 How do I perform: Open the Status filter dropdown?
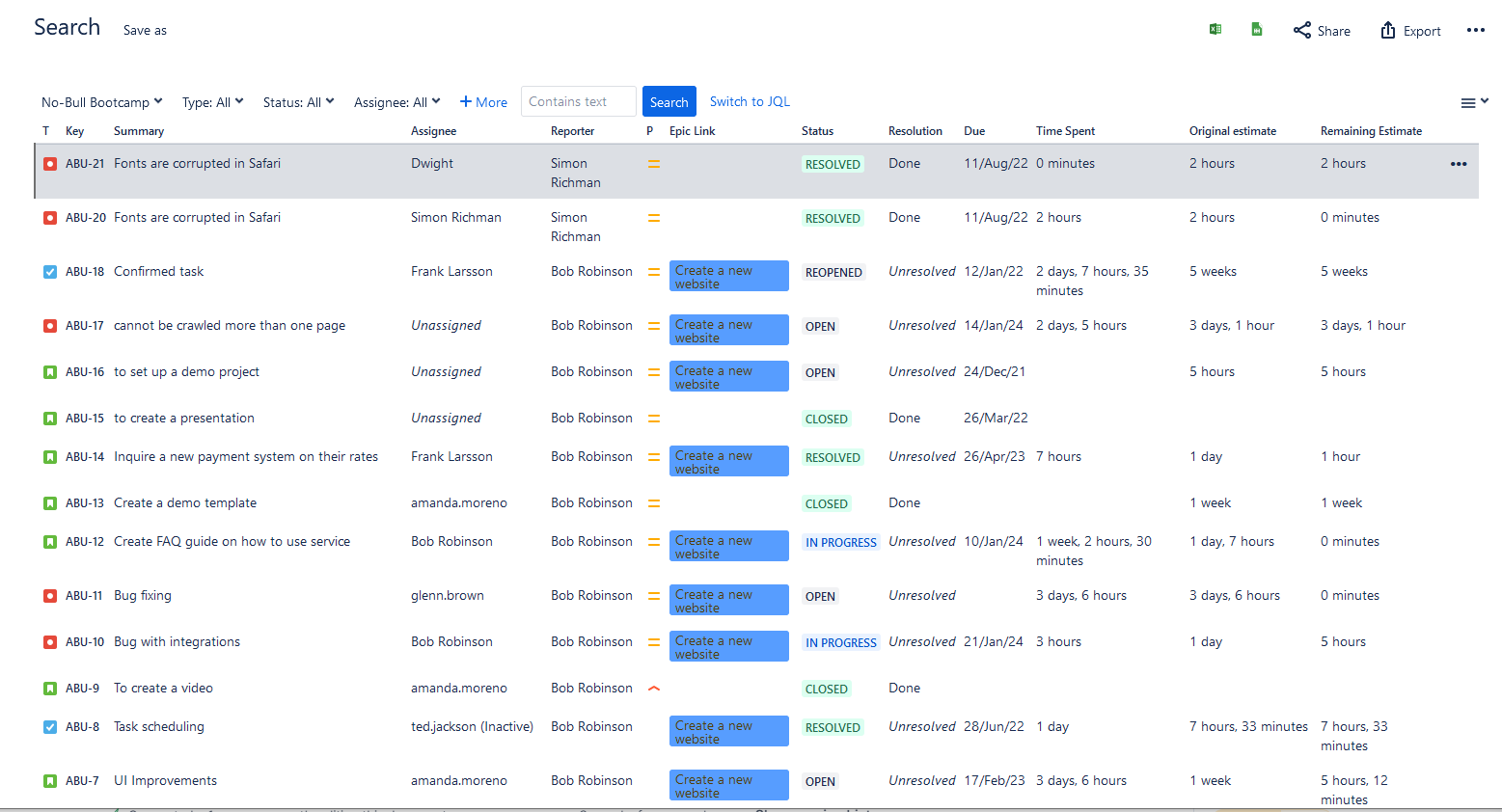(298, 101)
